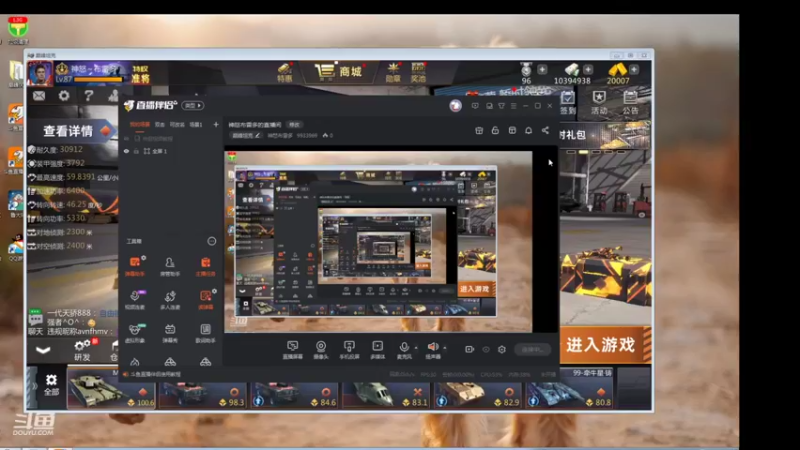800x450 pixels.
Task: Lock the 全屏1 source layer
Action: 136,151
